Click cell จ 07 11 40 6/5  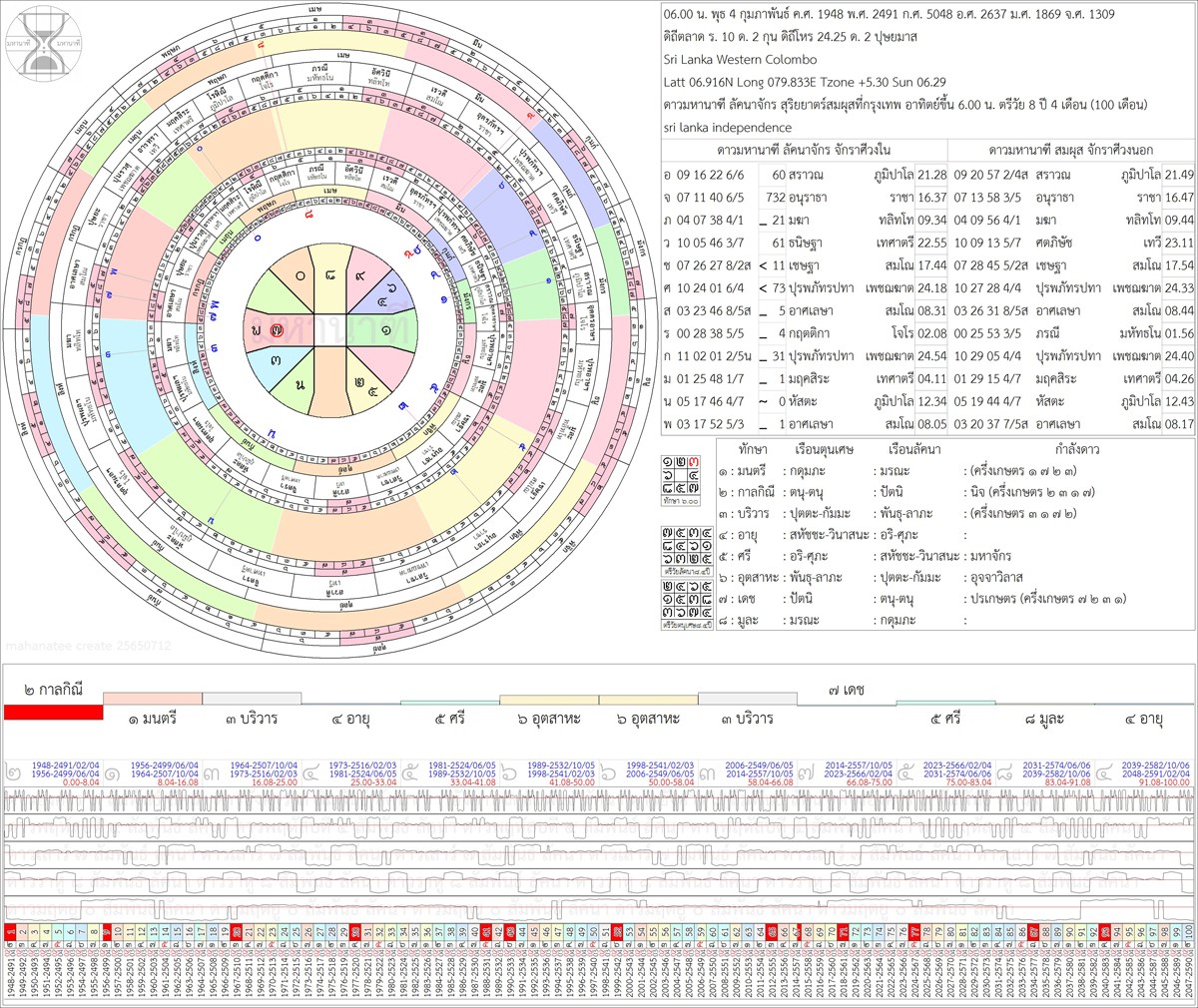(704, 198)
